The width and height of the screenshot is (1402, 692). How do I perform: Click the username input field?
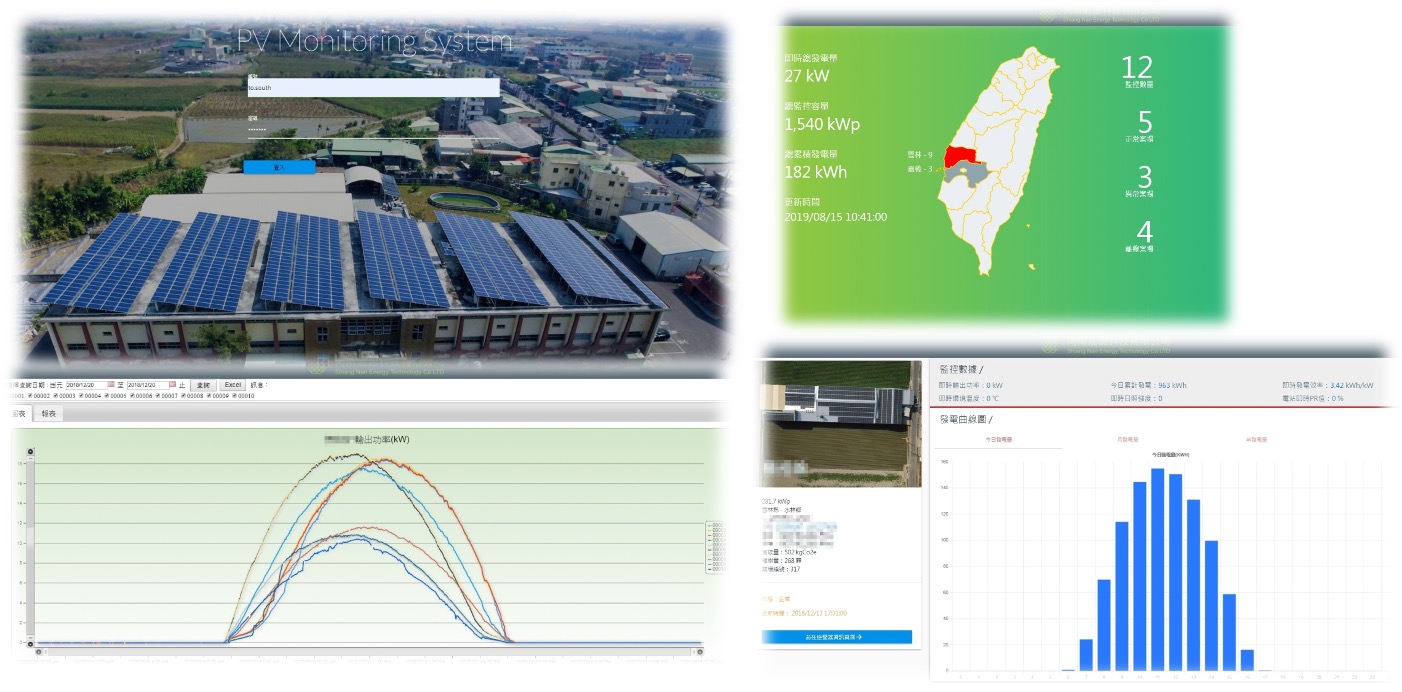(x=373, y=88)
